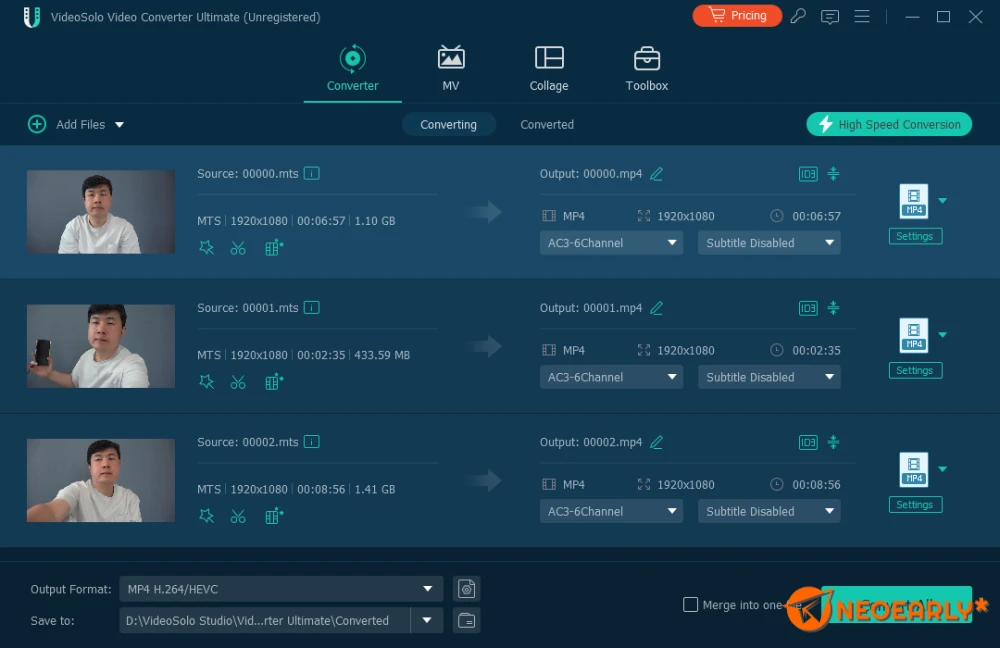The image size is (1000, 648).
Task: Open Save to path dropdown
Action: click(427, 620)
